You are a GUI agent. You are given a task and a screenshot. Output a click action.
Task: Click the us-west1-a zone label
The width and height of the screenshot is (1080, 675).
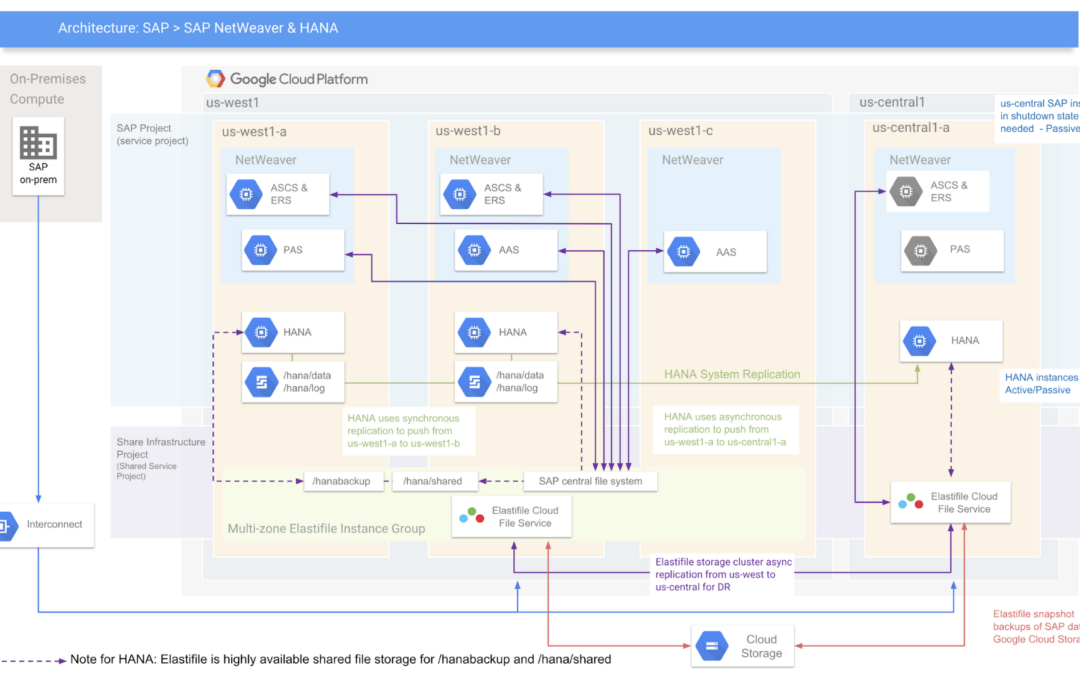pyautogui.click(x=254, y=132)
